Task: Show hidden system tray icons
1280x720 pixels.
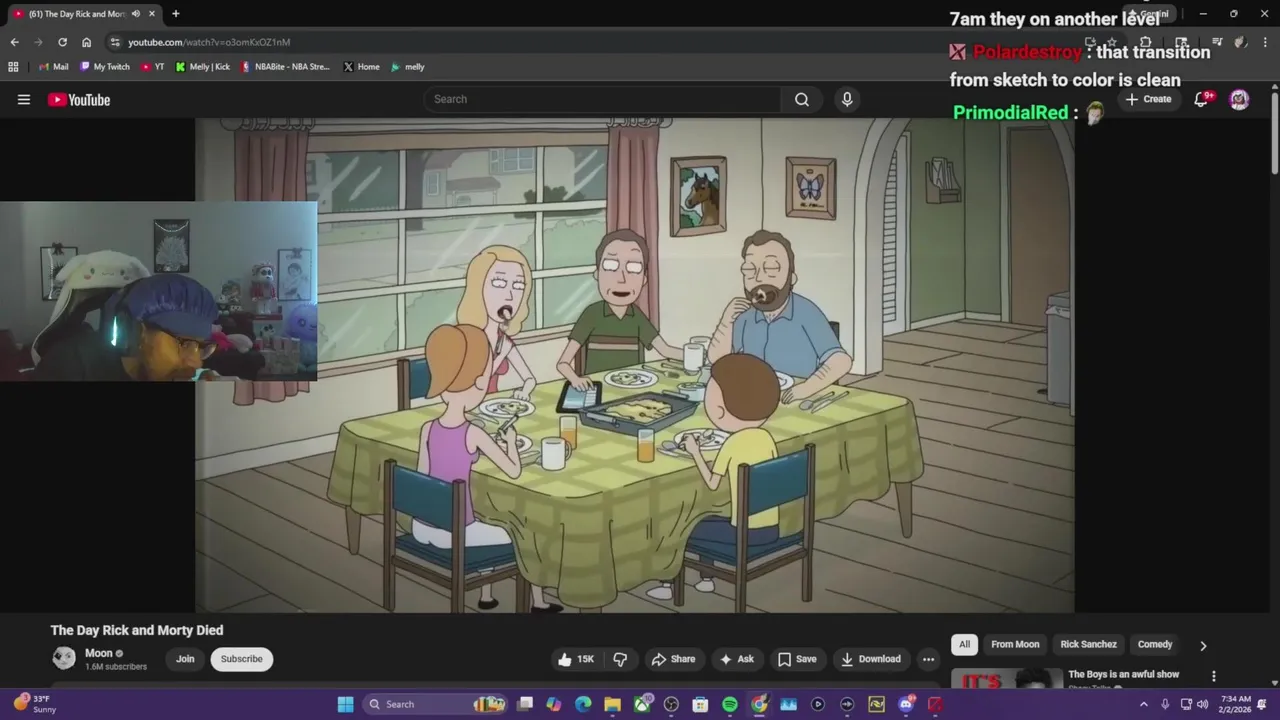Action: 1144,704
